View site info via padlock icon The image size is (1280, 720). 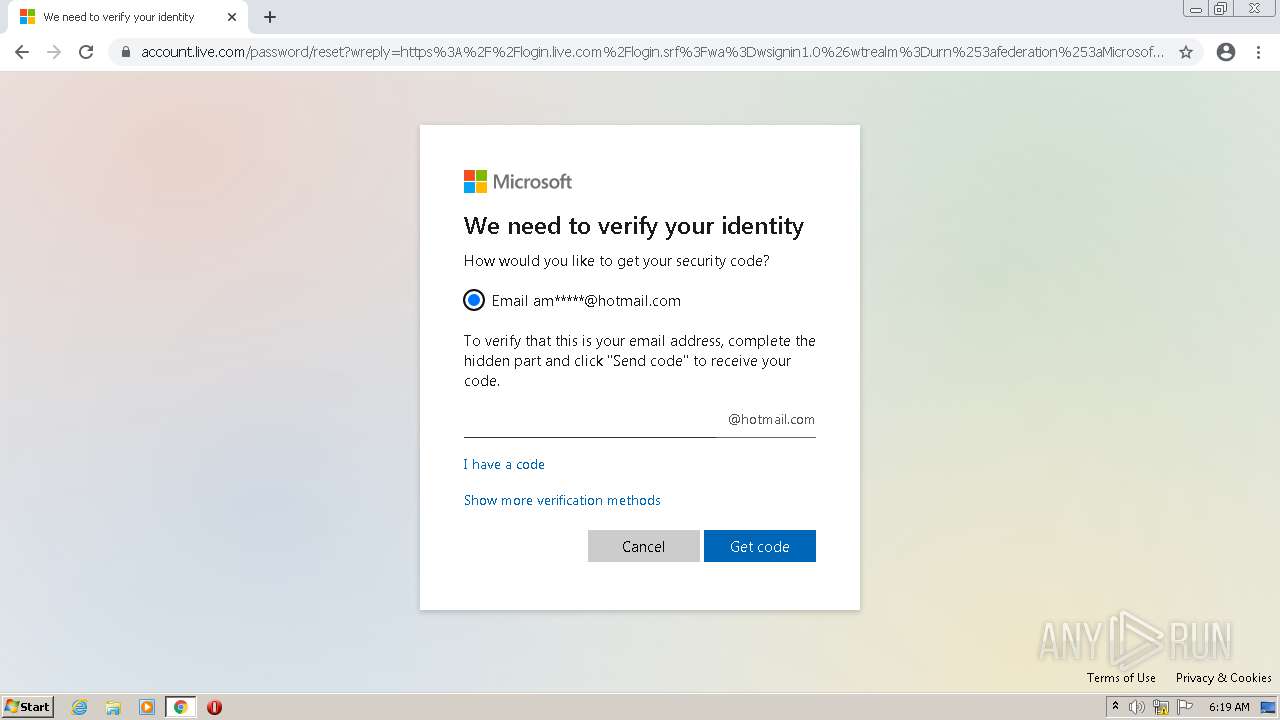pos(126,52)
